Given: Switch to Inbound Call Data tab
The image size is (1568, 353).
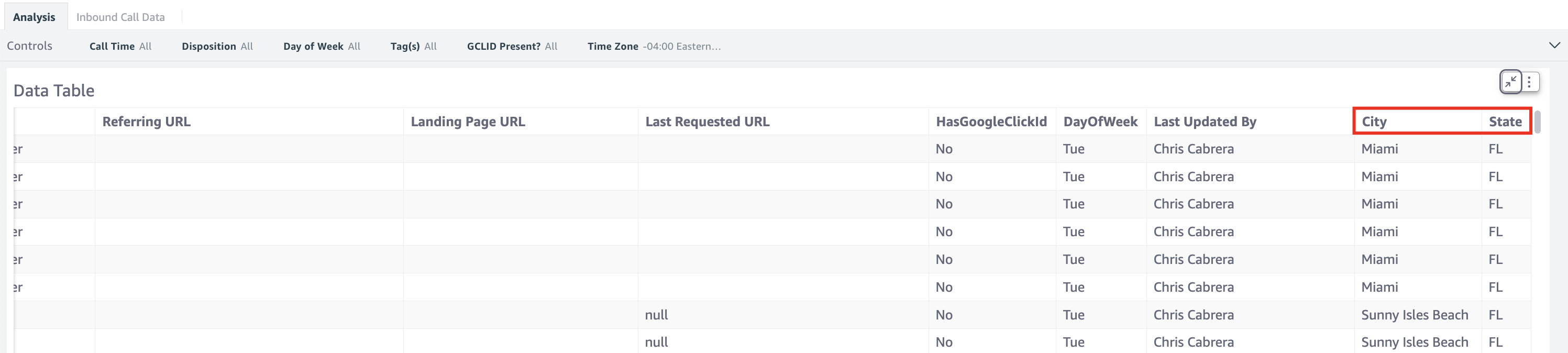Looking at the screenshot, I should pyautogui.click(x=120, y=17).
